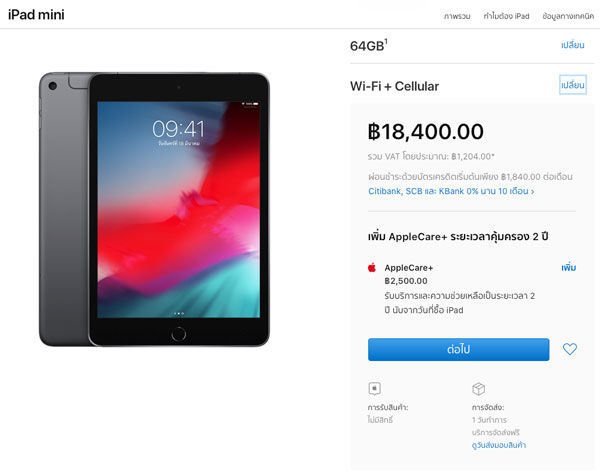Click the 64GB storage label
The width and height of the screenshot is (600, 475).
click(368, 46)
